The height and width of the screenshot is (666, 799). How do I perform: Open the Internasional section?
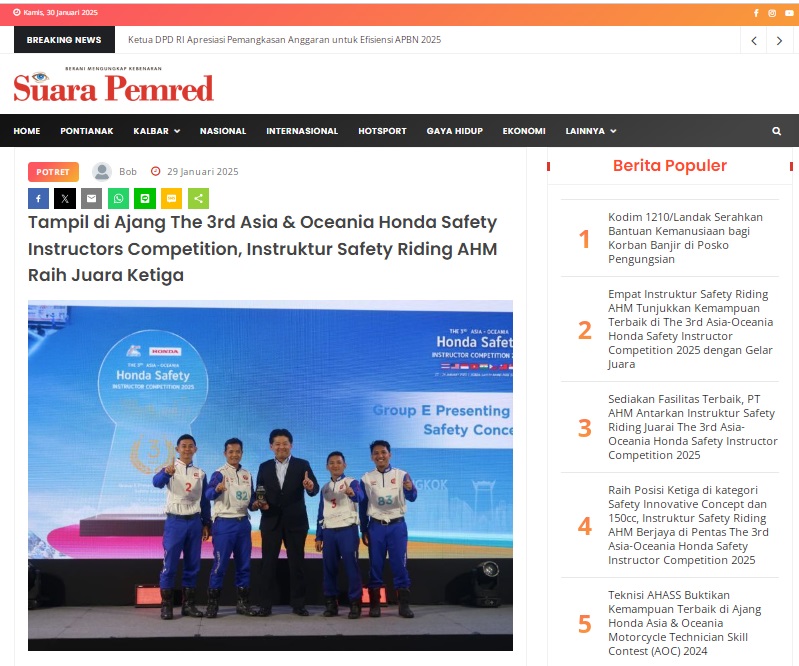point(302,131)
